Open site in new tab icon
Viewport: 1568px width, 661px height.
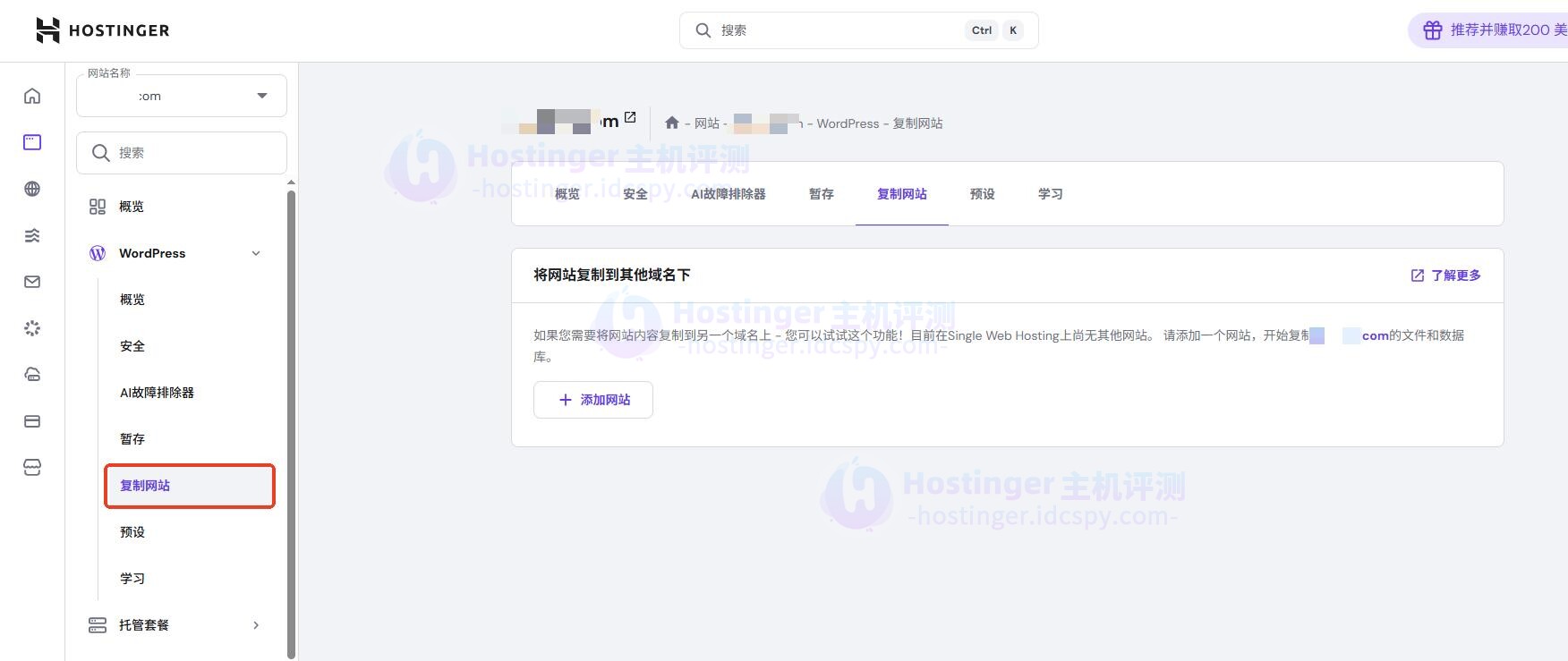click(x=630, y=117)
